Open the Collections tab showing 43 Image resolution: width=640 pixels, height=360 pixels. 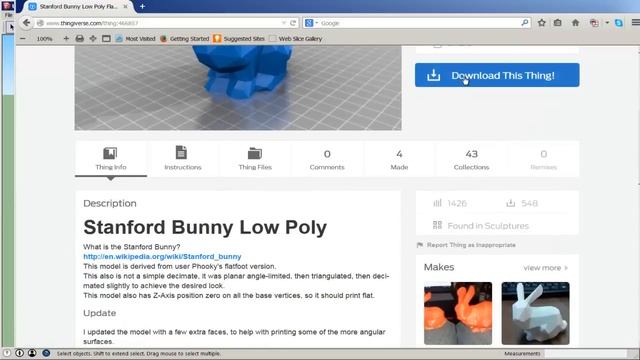click(x=471, y=159)
